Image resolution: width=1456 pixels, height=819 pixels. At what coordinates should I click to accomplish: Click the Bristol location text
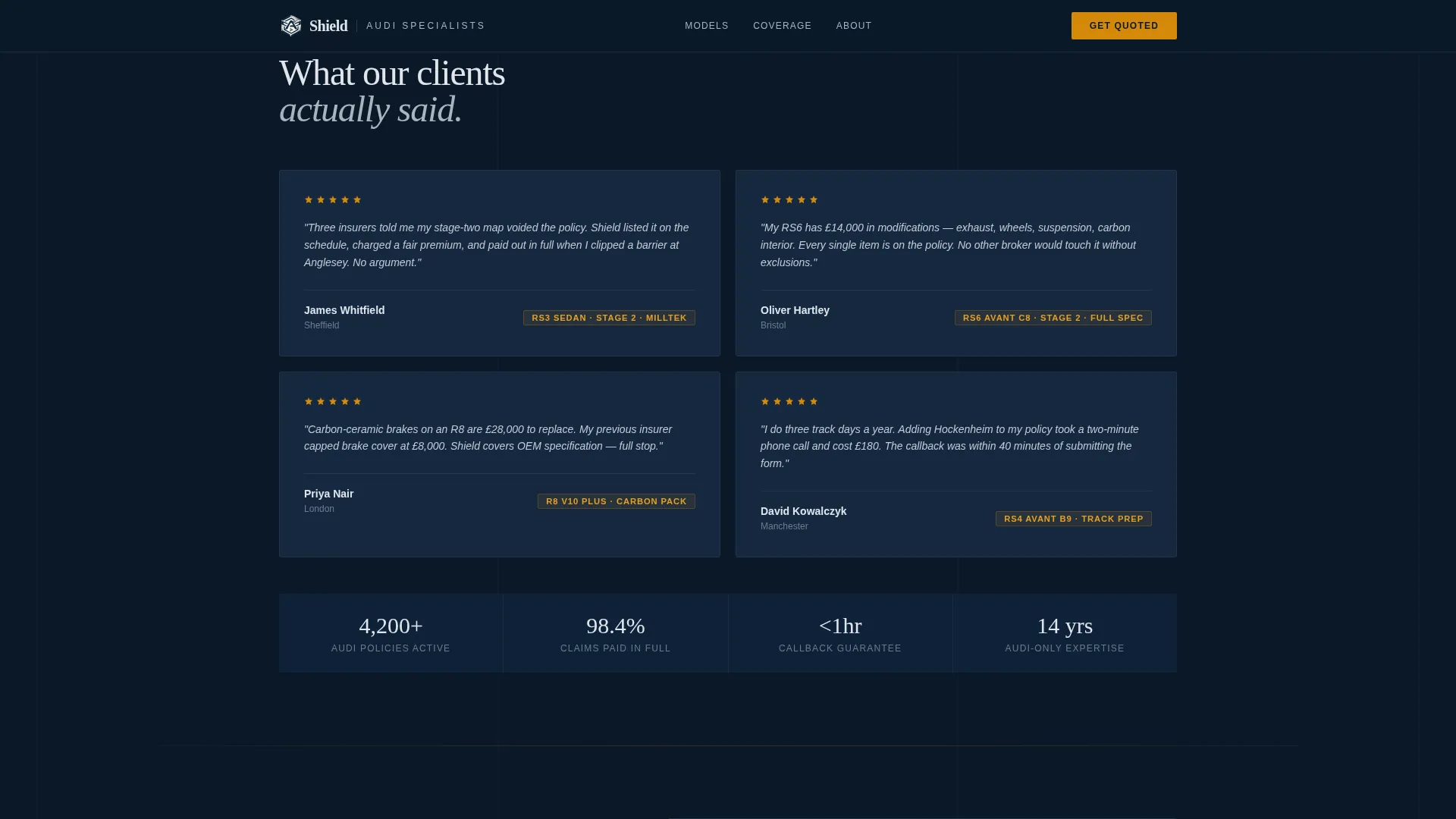point(773,325)
